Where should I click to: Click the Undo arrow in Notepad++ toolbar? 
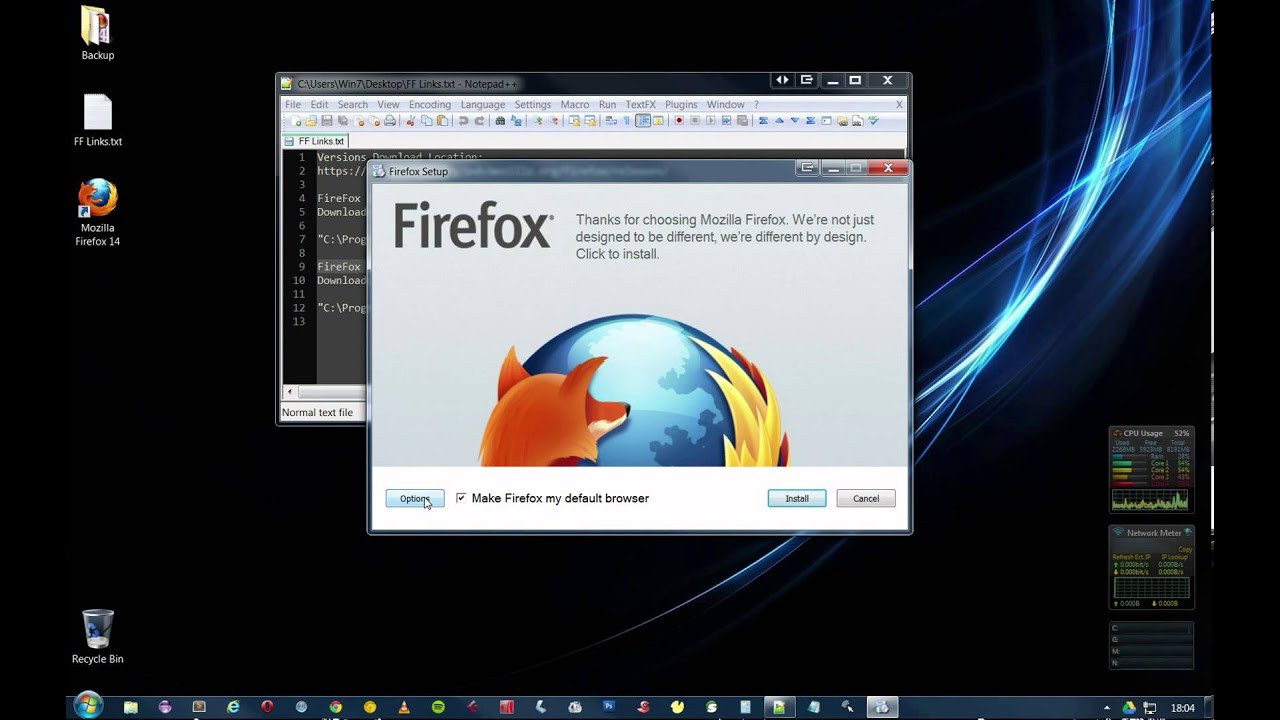(463, 121)
